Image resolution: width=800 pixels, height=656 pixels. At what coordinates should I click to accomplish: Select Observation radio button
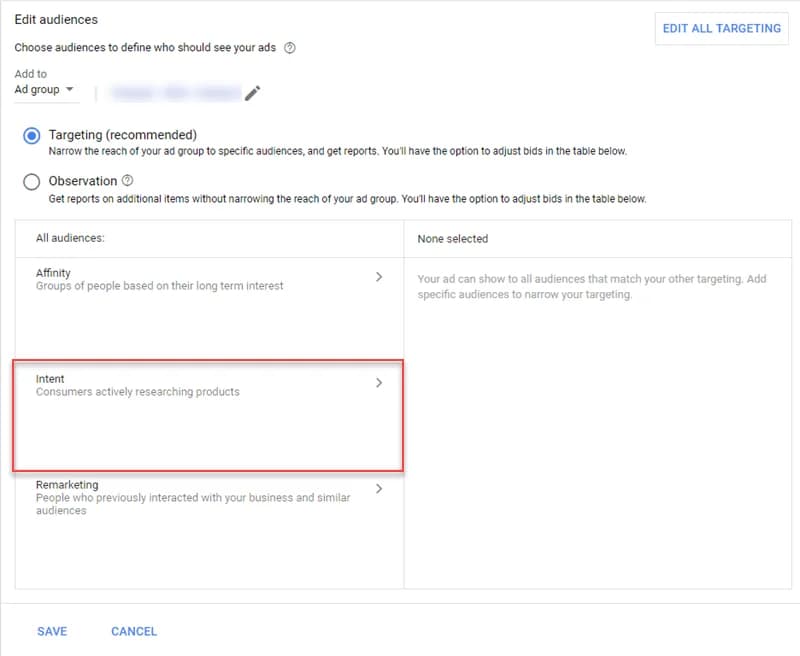pyautogui.click(x=32, y=182)
